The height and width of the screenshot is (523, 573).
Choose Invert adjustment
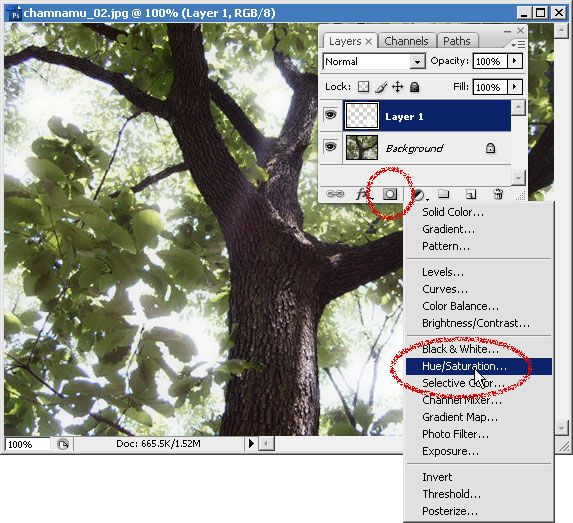click(478, 477)
